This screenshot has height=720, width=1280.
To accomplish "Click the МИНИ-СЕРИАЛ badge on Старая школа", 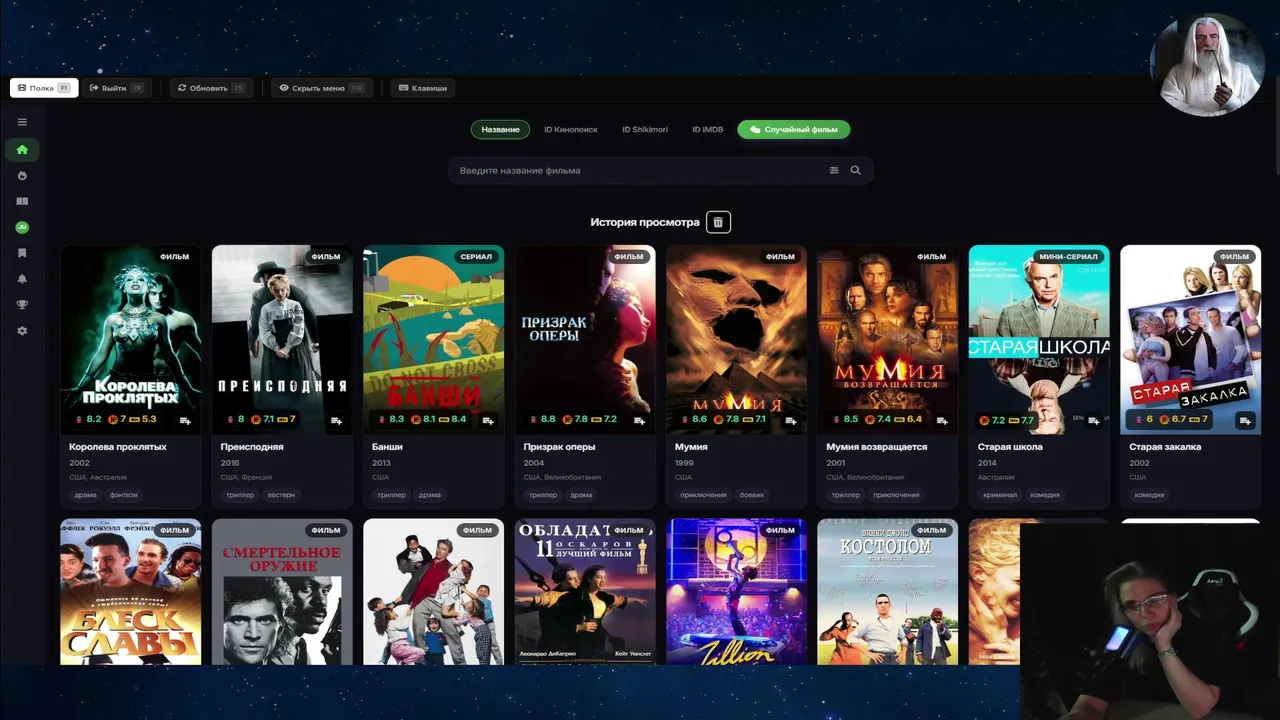I will (x=1069, y=257).
